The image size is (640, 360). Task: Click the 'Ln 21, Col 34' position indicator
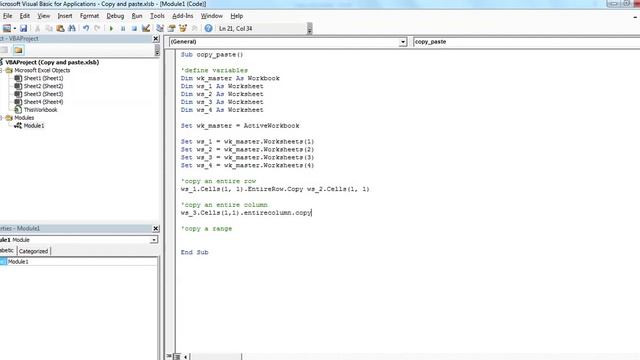pos(236,29)
